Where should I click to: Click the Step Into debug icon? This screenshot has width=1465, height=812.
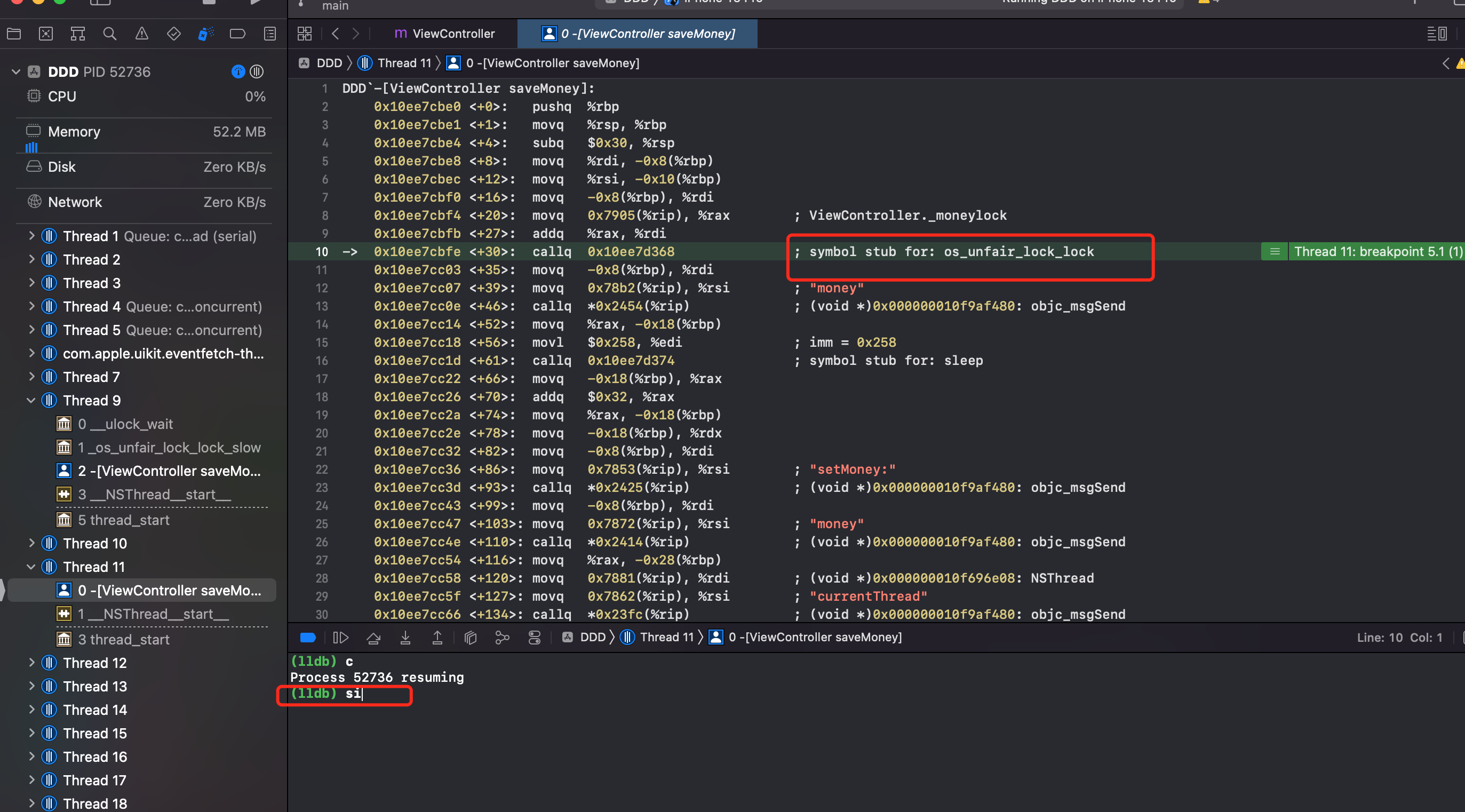pyautogui.click(x=405, y=638)
